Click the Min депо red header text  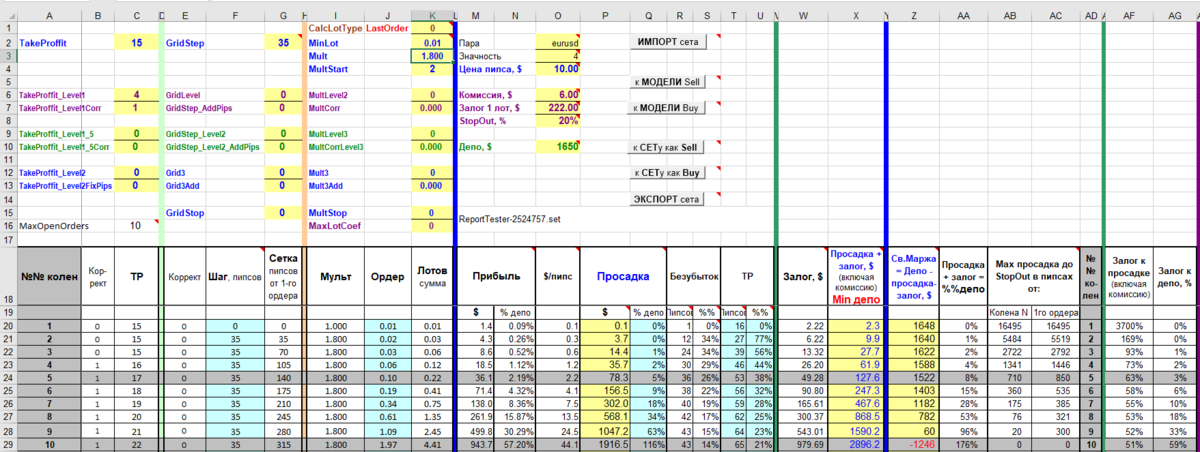pos(857,298)
